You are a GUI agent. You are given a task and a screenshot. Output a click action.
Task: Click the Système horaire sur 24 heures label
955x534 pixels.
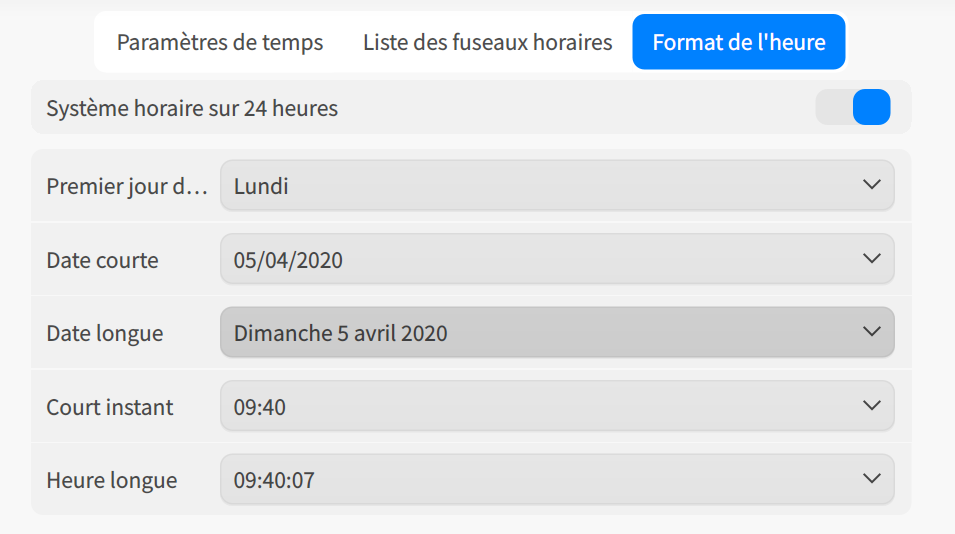[192, 108]
